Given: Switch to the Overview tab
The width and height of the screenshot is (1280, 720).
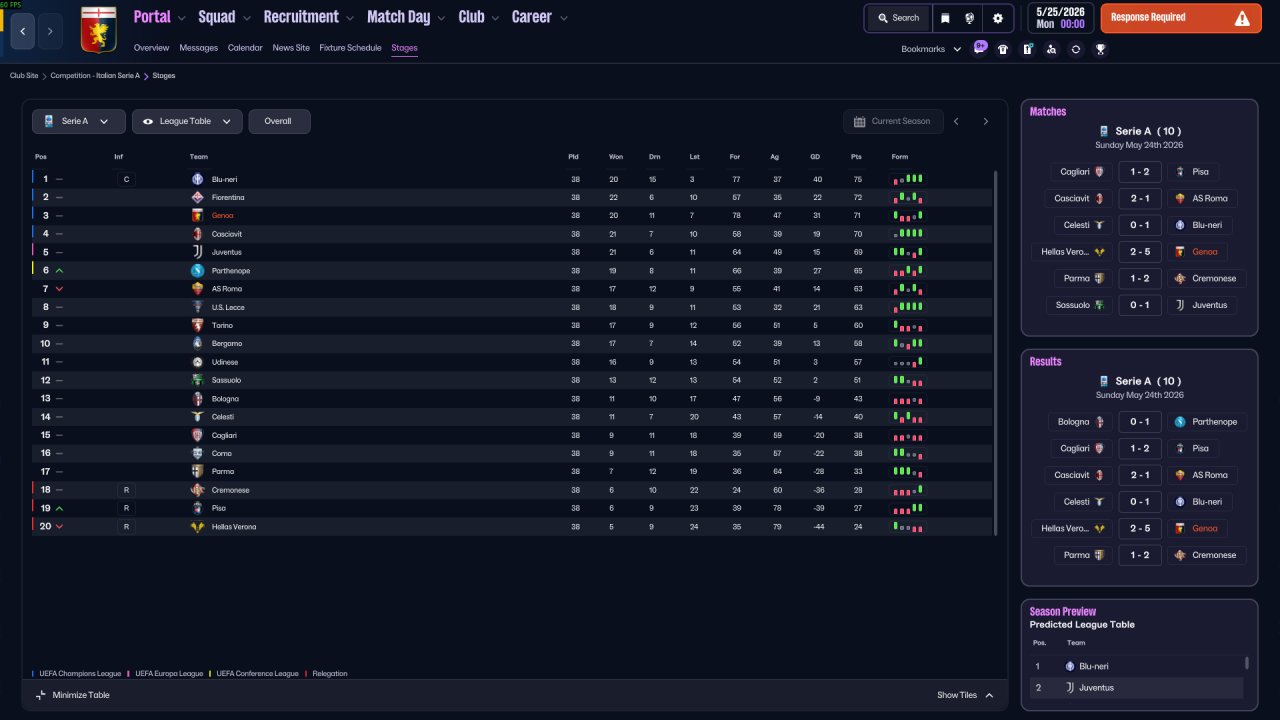Looking at the screenshot, I should point(151,48).
